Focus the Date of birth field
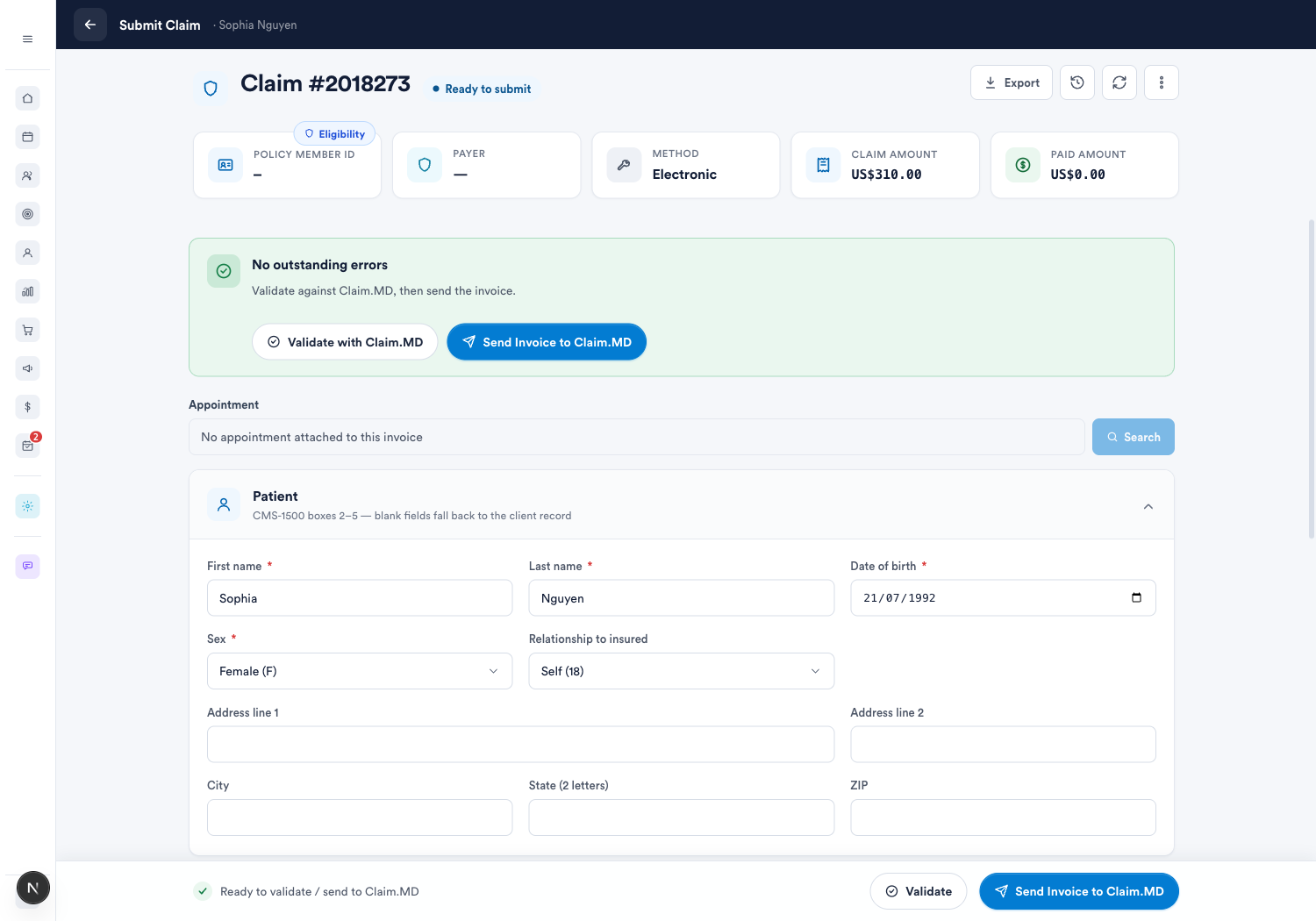This screenshot has width=1316, height=921. (1003, 598)
